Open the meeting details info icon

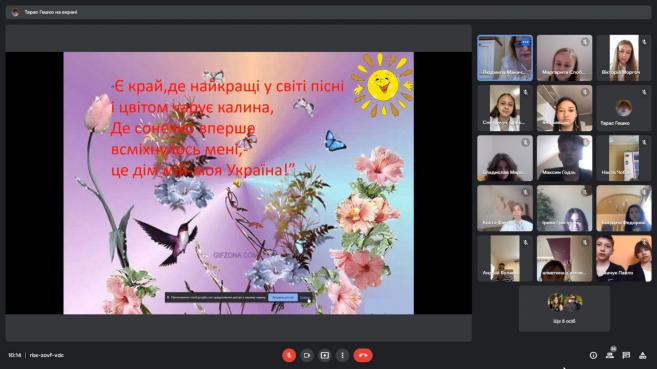pyautogui.click(x=593, y=355)
